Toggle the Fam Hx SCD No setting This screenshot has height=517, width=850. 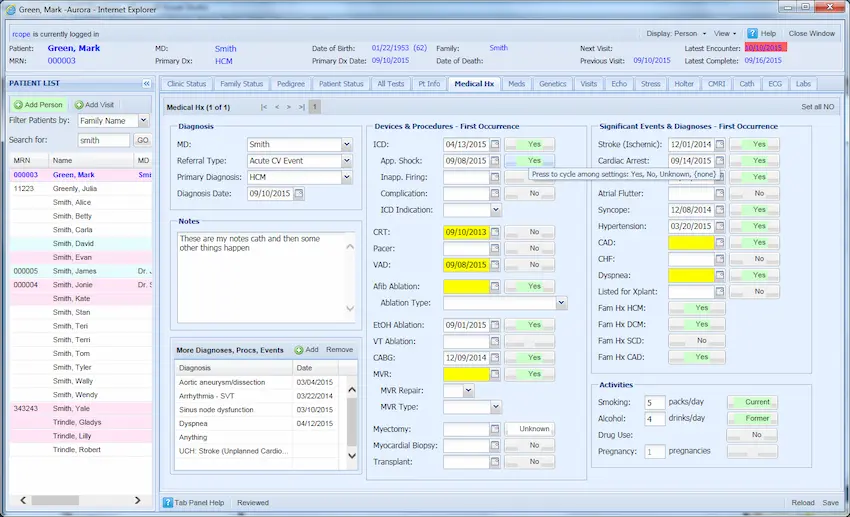click(x=697, y=341)
